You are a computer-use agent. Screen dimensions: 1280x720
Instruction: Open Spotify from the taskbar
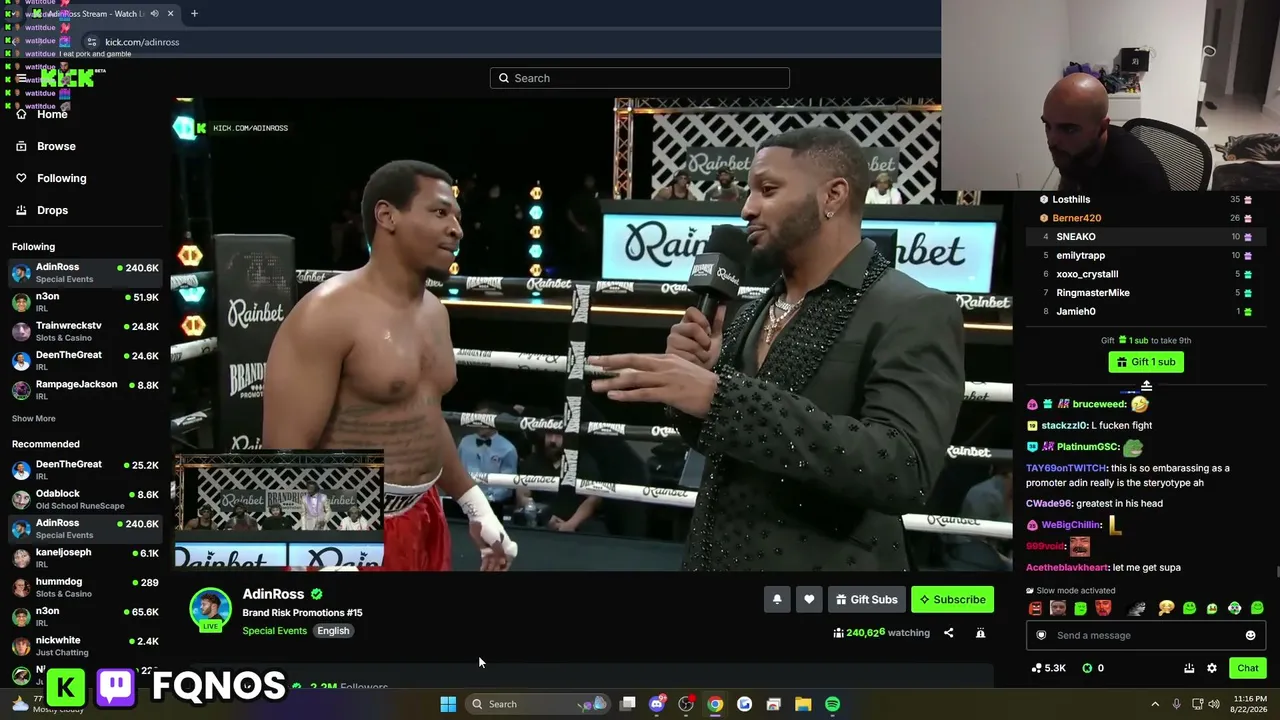click(832, 704)
